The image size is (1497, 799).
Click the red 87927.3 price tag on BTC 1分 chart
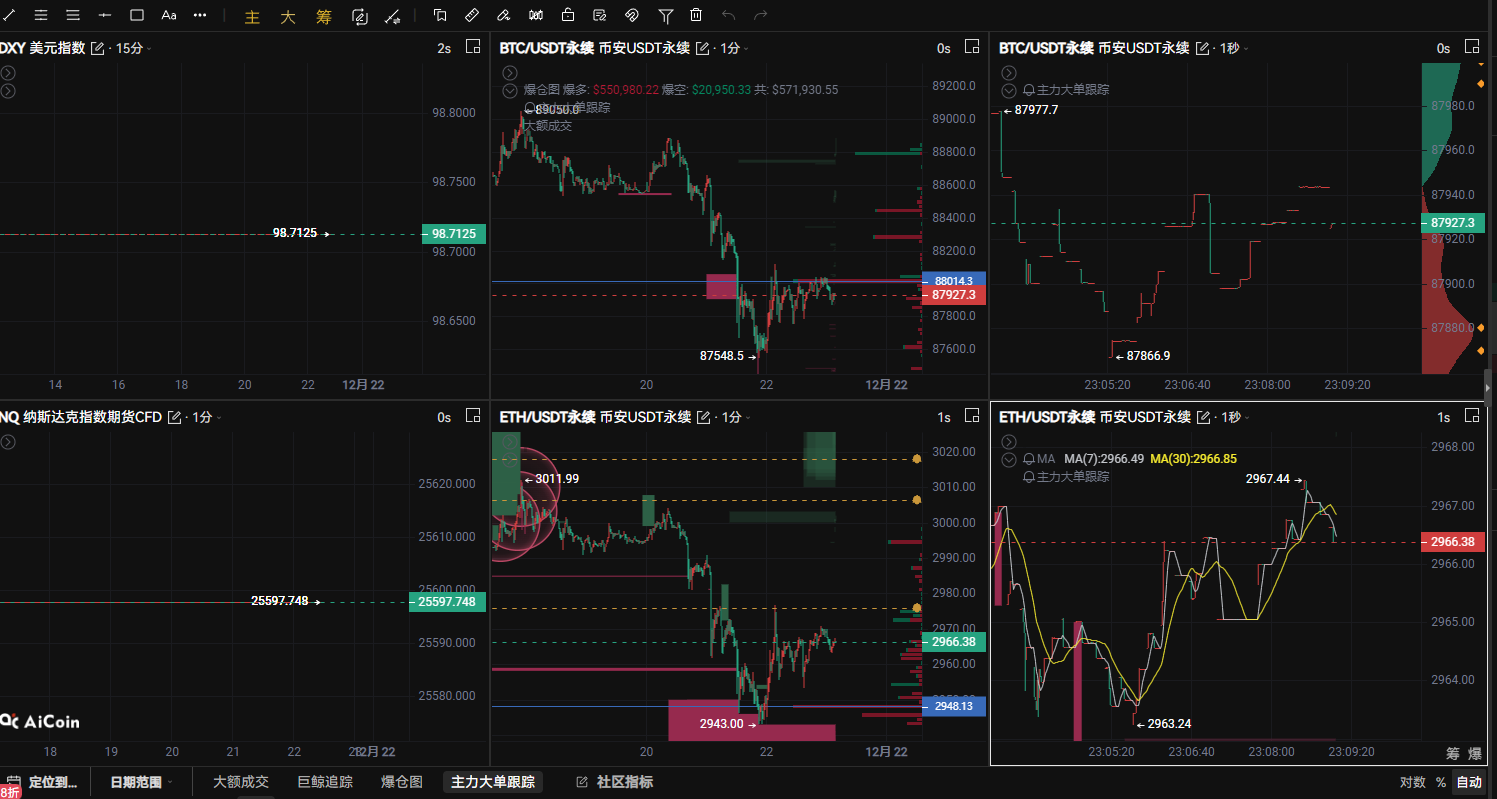pos(953,296)
